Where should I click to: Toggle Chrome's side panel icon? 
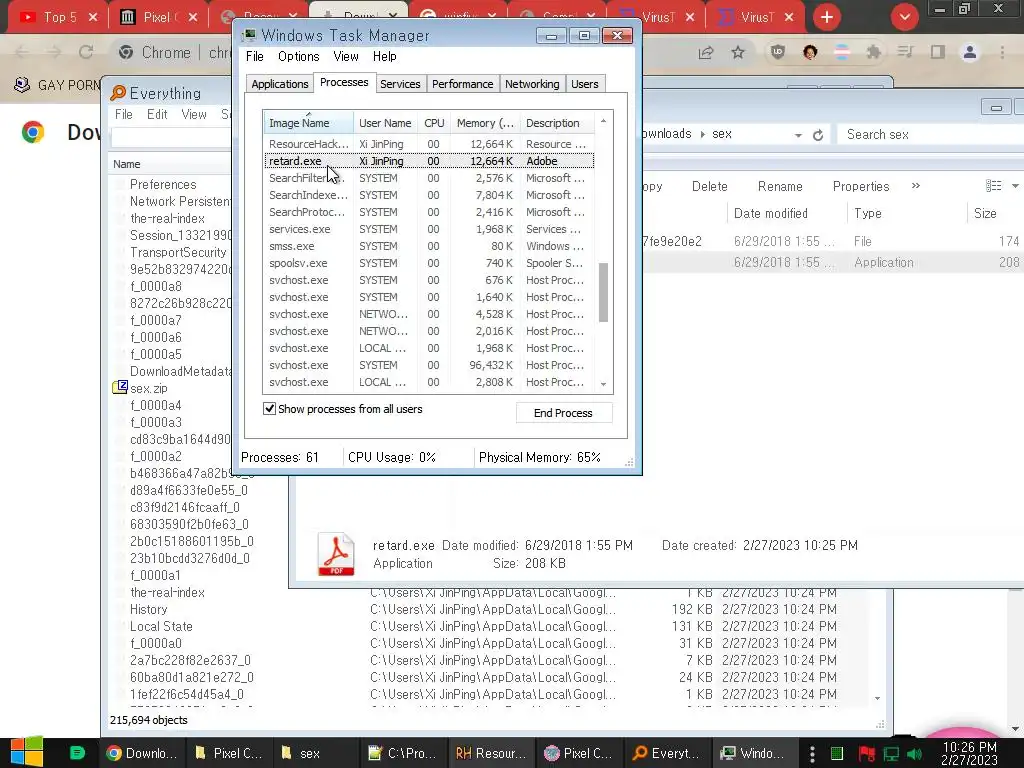938,52
